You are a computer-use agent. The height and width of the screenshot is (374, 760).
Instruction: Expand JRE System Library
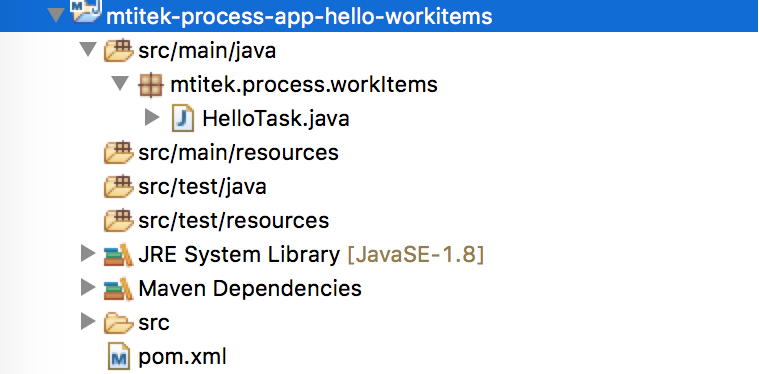click(88, 254)
